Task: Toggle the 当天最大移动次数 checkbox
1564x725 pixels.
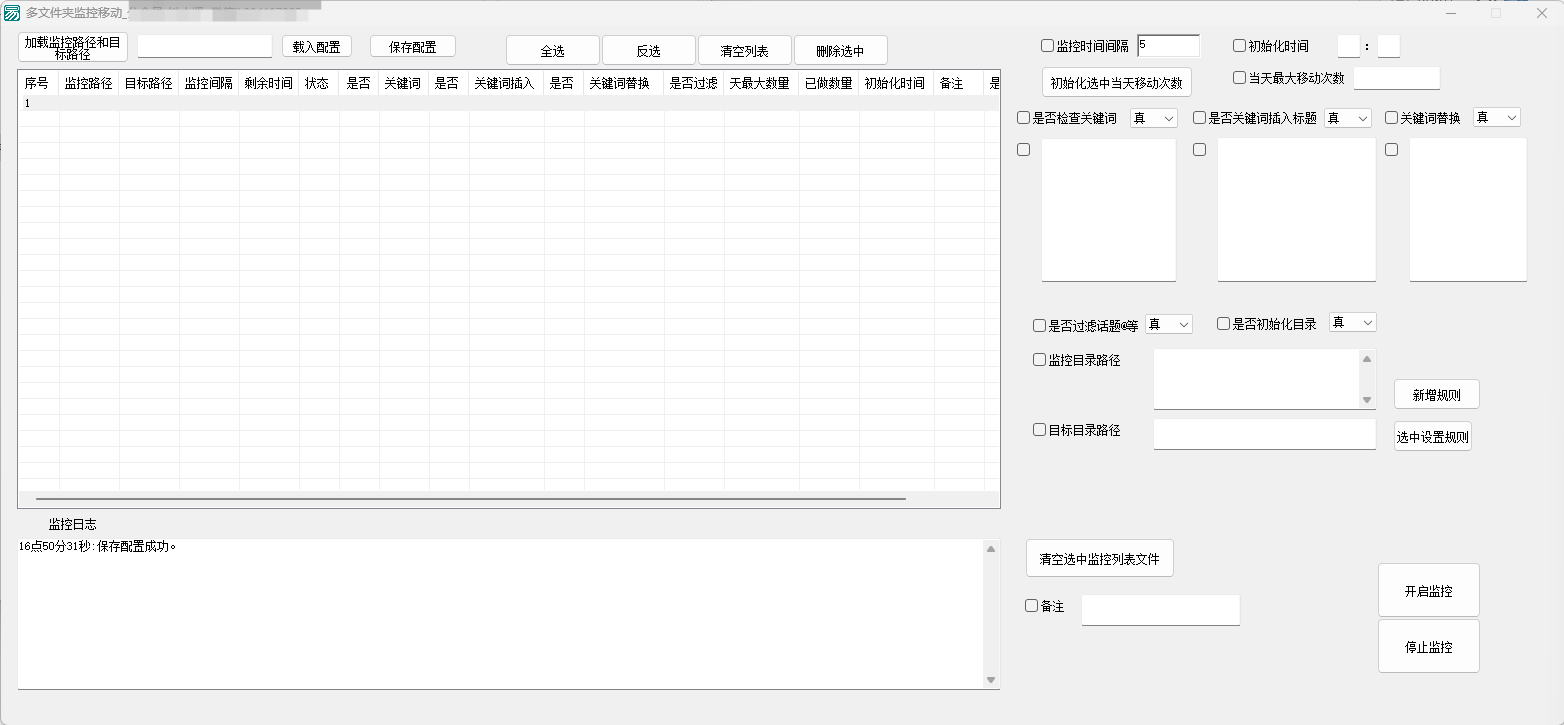Action: point(1240,78)
